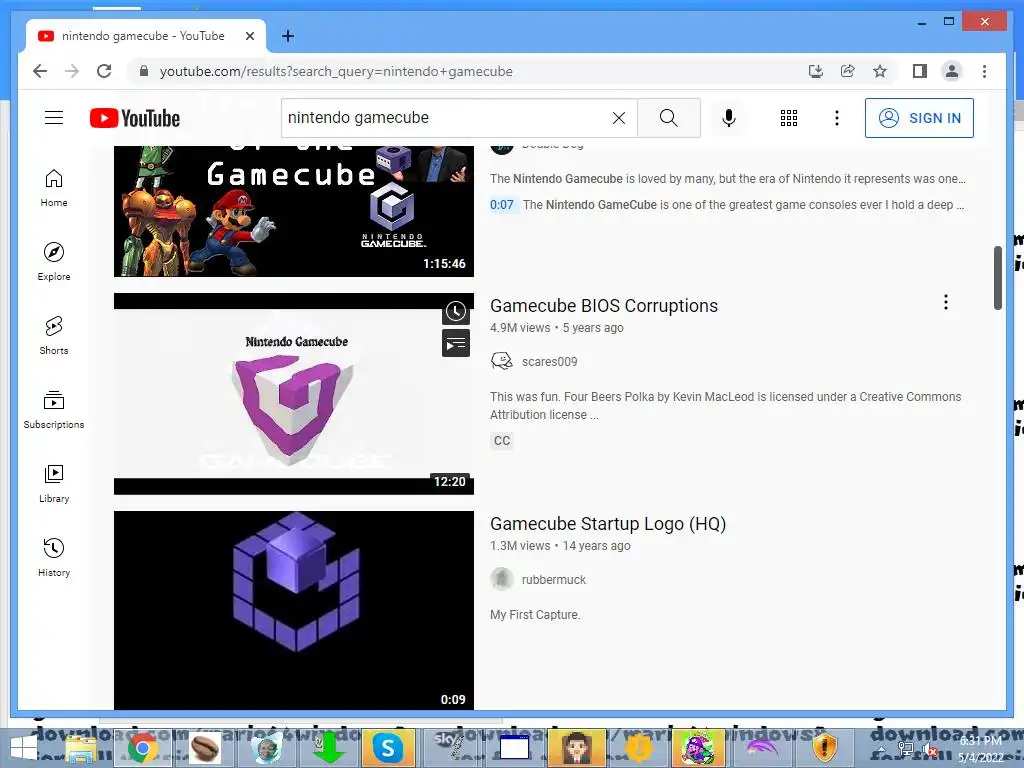This screenshot has height=768, width=1024.
Task: Open Explore in sidebar
Action: (x=54, y=261)
